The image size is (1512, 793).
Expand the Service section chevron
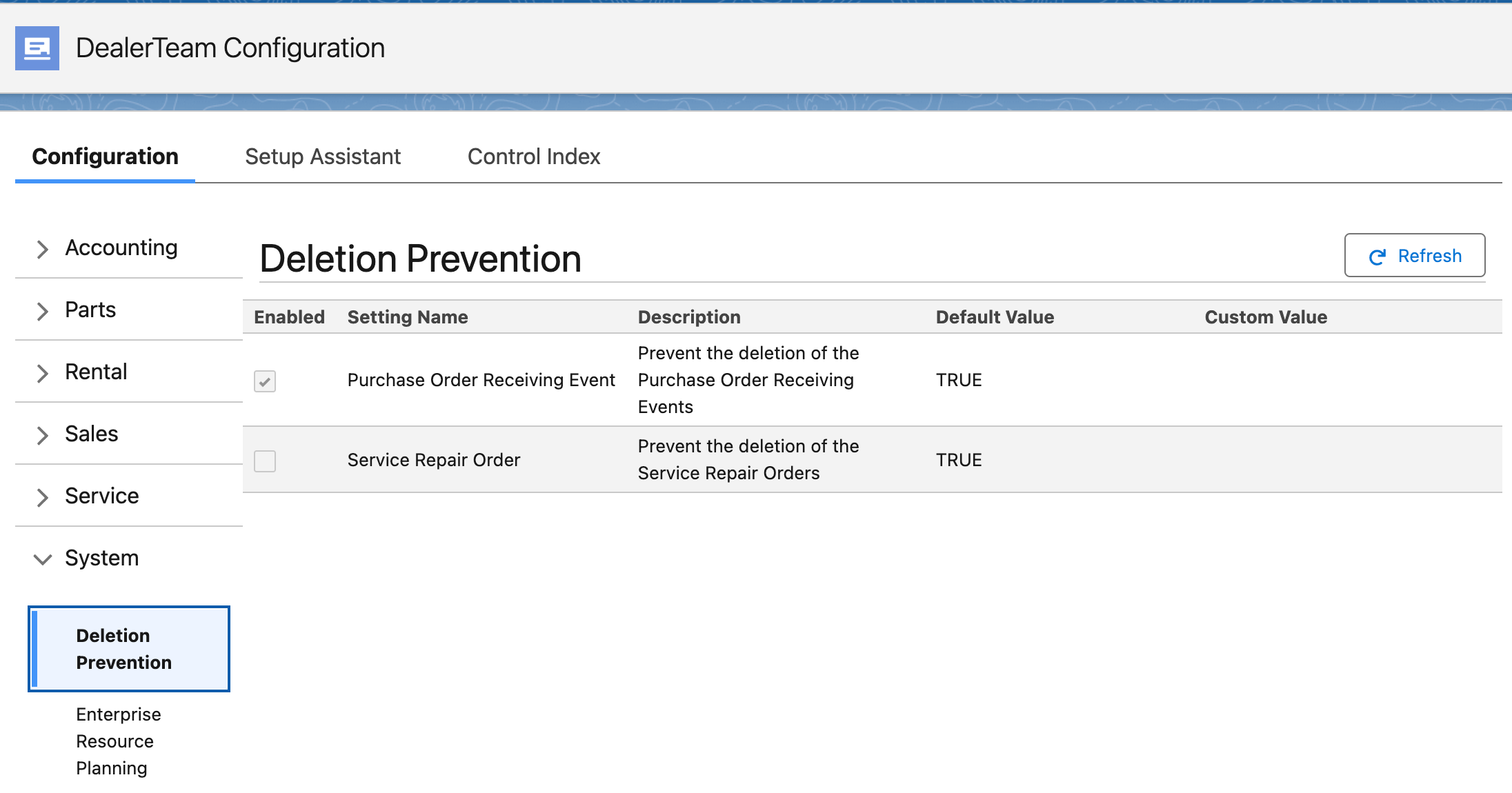point(43,497)
